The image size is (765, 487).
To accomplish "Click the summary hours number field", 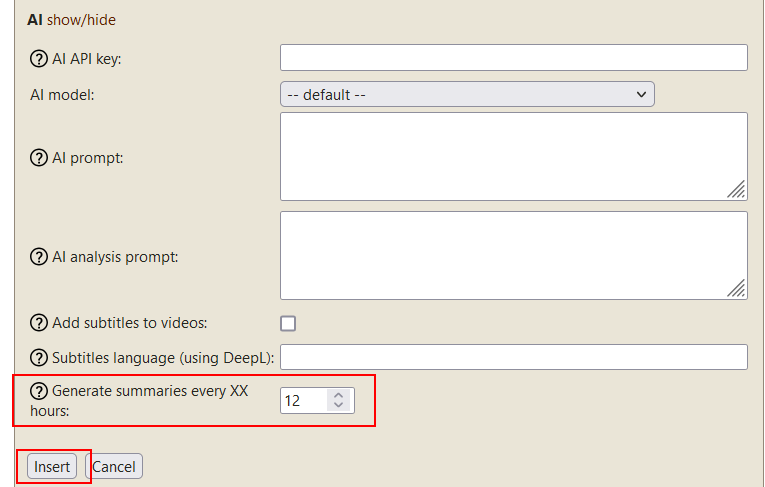I will click(x=303, y=401).
